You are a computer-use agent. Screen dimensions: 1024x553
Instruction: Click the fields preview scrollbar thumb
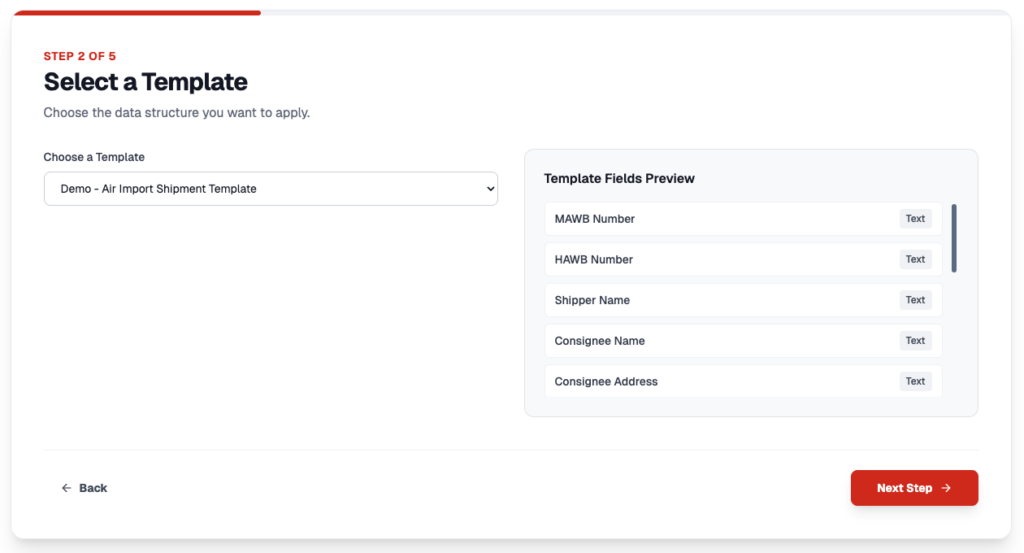(x=954, y=238)
